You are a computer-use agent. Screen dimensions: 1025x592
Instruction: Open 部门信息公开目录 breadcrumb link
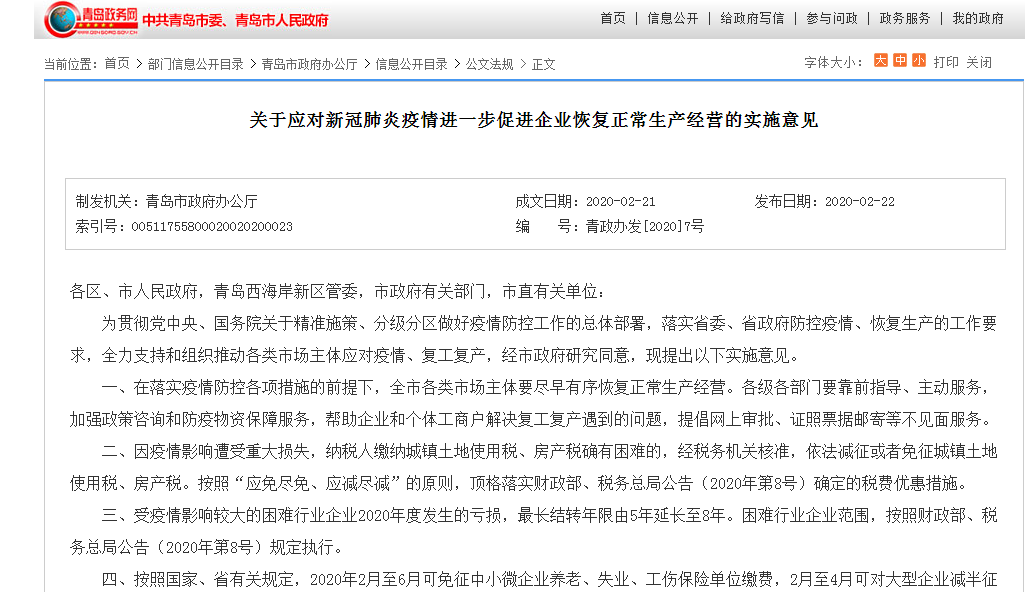point(195,64)
